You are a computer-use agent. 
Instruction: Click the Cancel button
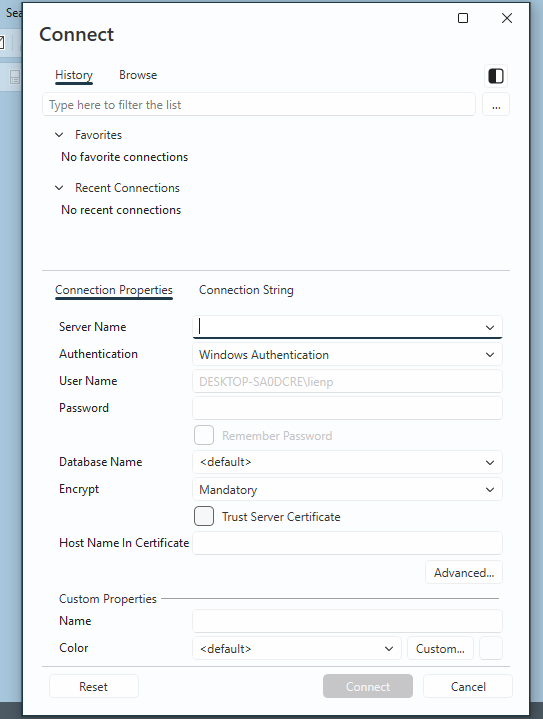click(x=468, y=686)
